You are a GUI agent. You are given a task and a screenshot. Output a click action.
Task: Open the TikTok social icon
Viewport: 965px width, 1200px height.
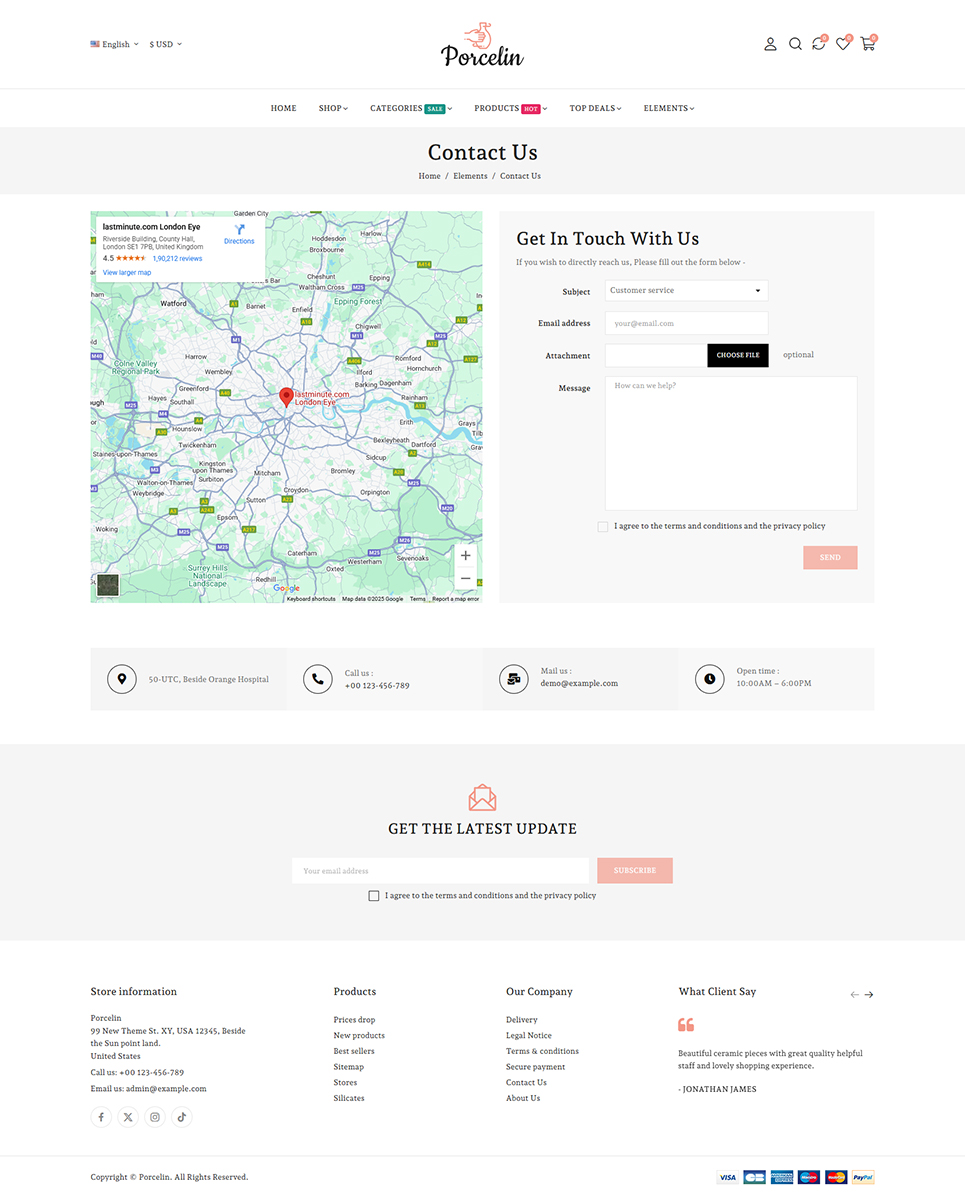click(181, 1117)
